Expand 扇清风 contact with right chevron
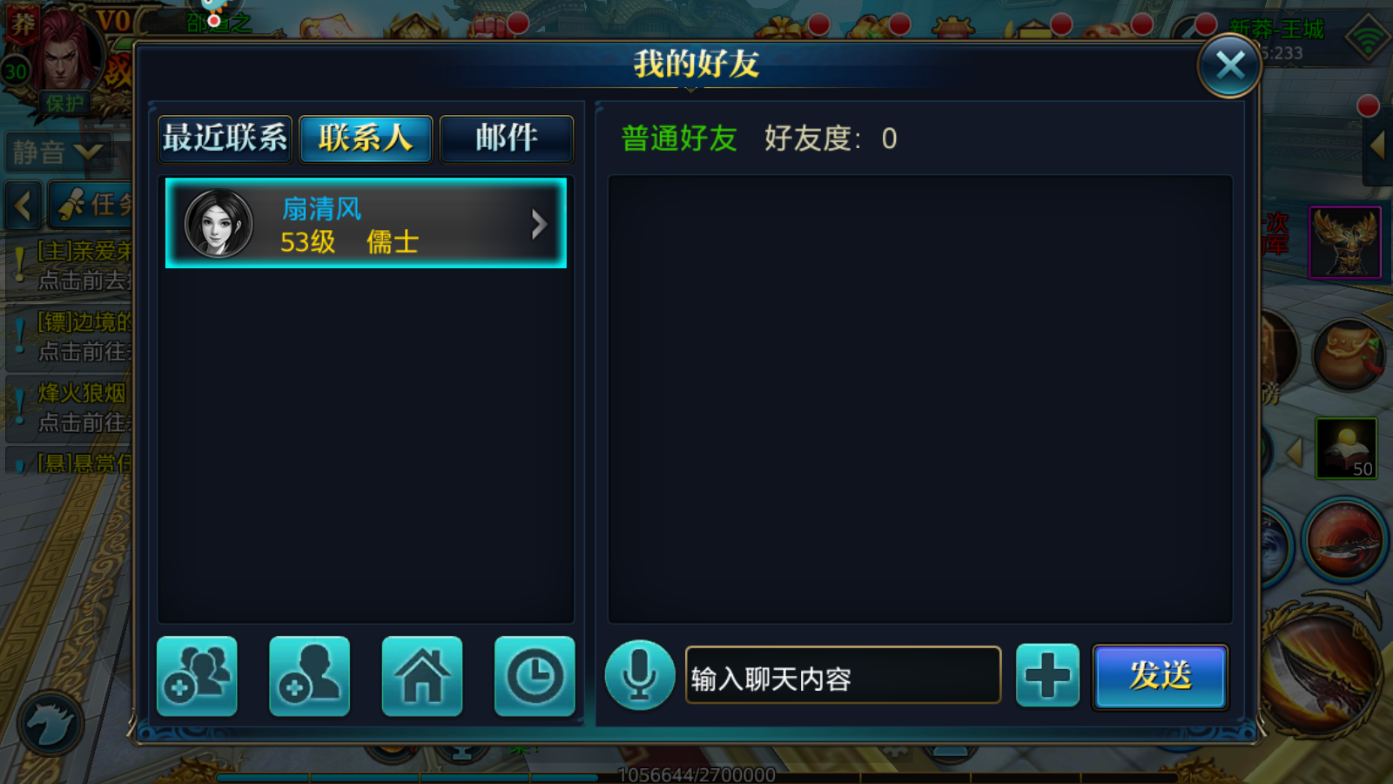The height and width of the screenshot is (784, 1393). pos(539,224)
